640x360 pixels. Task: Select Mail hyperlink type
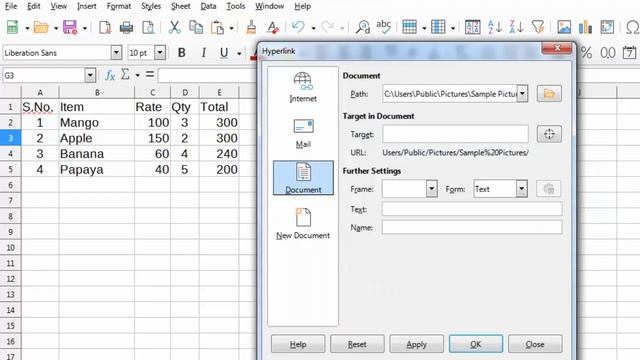point(303,133)
